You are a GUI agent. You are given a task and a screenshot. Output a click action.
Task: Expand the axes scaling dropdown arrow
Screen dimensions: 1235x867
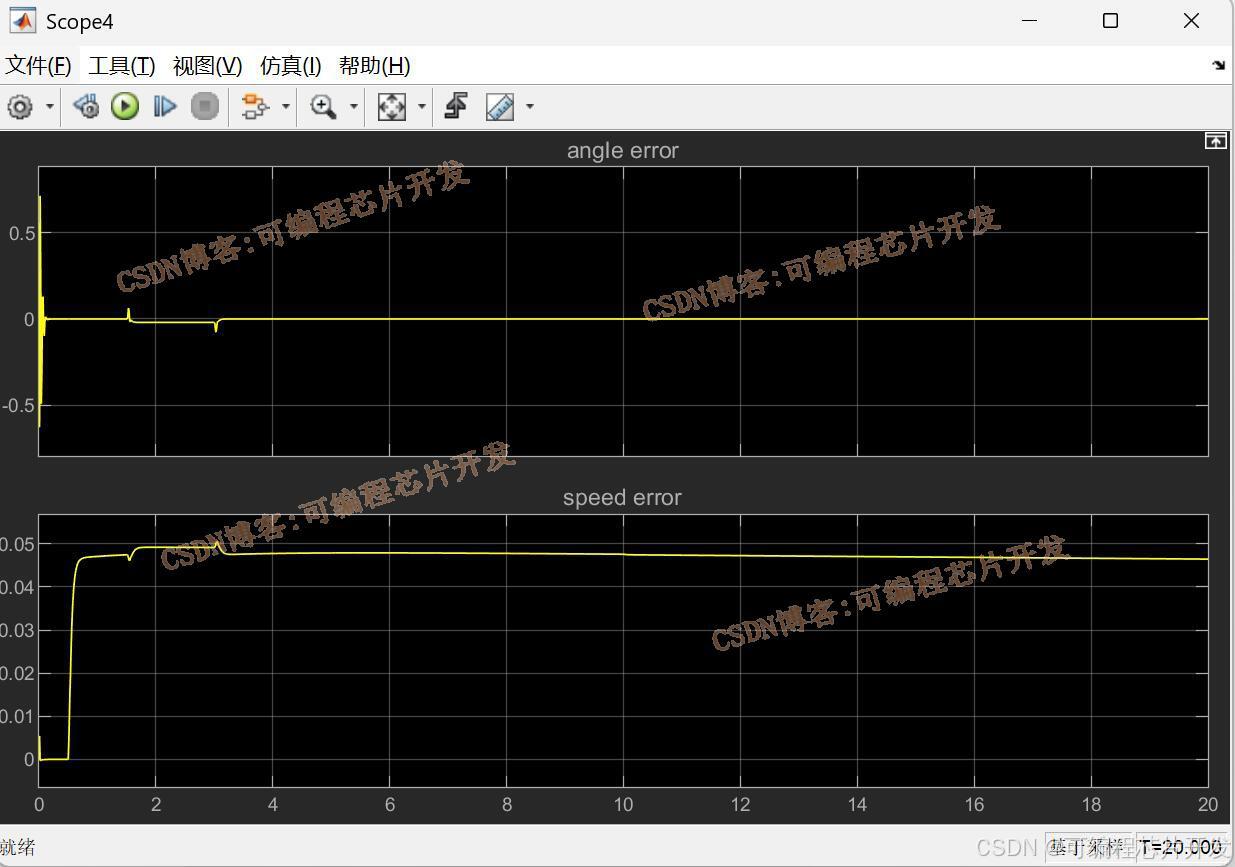(x=422, y=107)
